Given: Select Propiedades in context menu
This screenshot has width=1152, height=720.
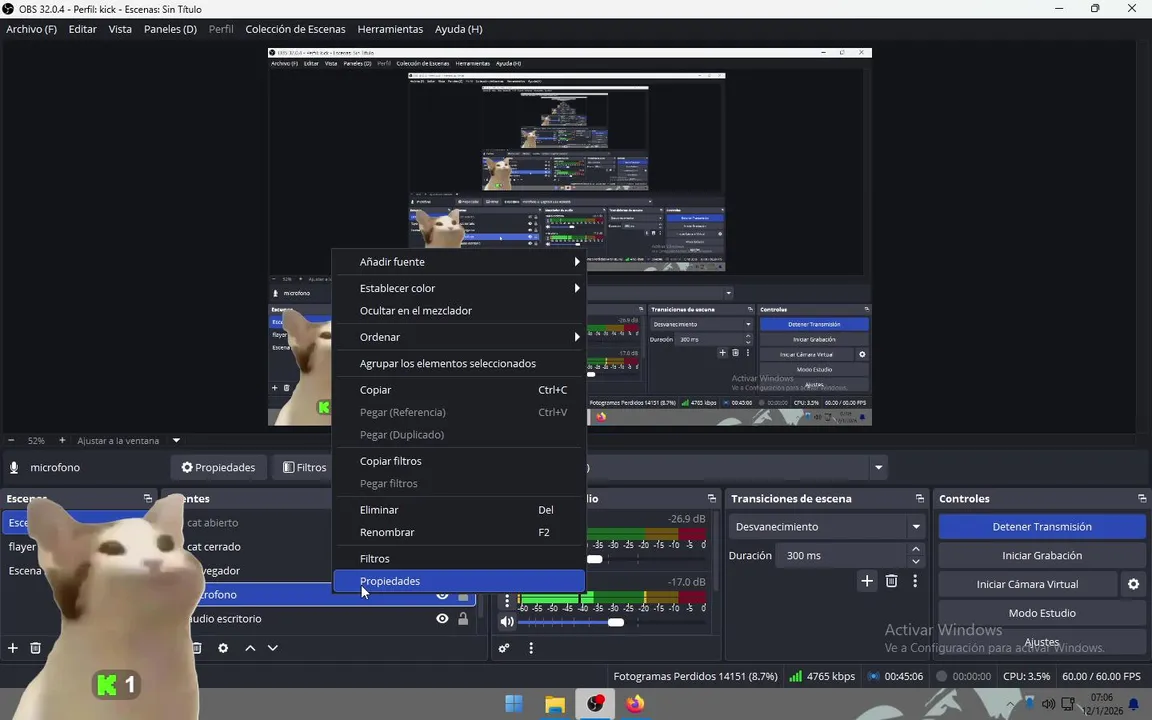Looking at the screenshot, I should 459,581.
